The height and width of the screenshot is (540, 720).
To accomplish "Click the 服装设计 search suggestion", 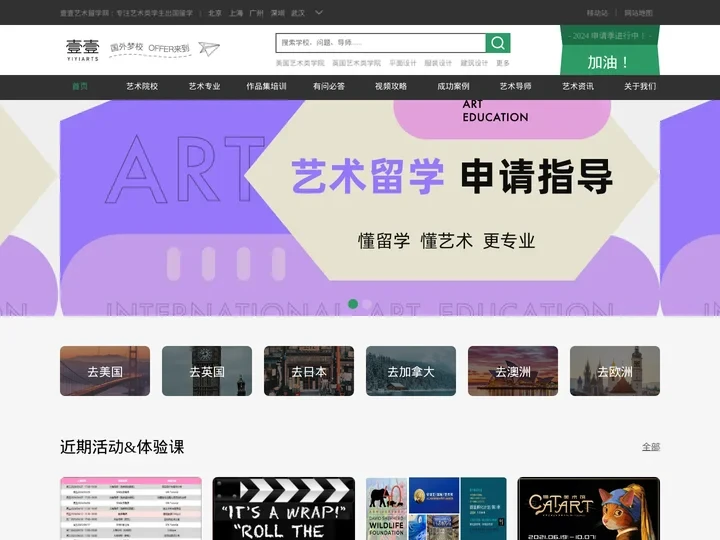I will point(438,63).
